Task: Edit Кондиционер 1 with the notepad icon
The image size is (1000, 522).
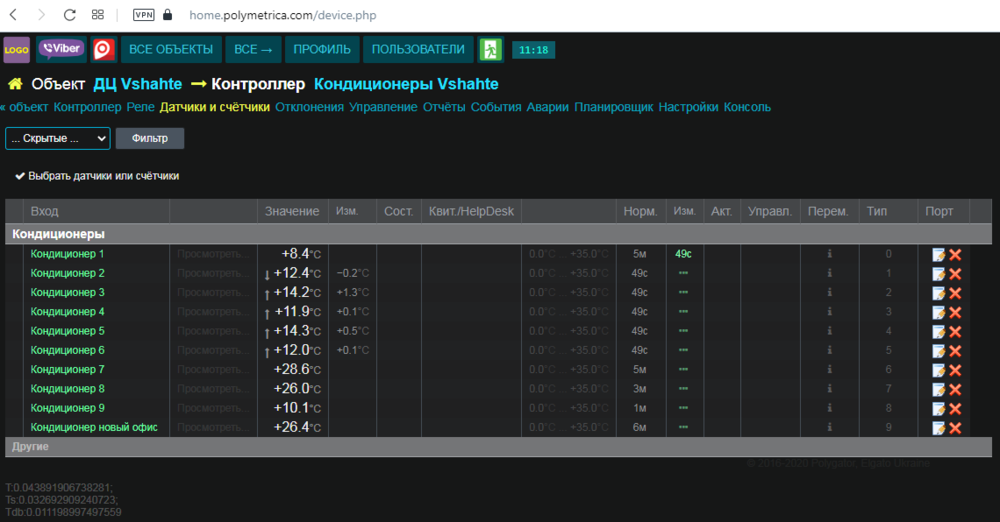Action: point(938,254)
